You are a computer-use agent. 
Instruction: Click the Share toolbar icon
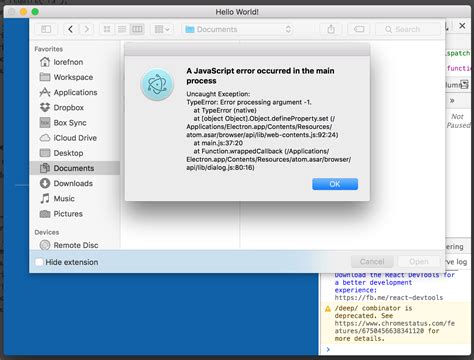pos(331,29)
